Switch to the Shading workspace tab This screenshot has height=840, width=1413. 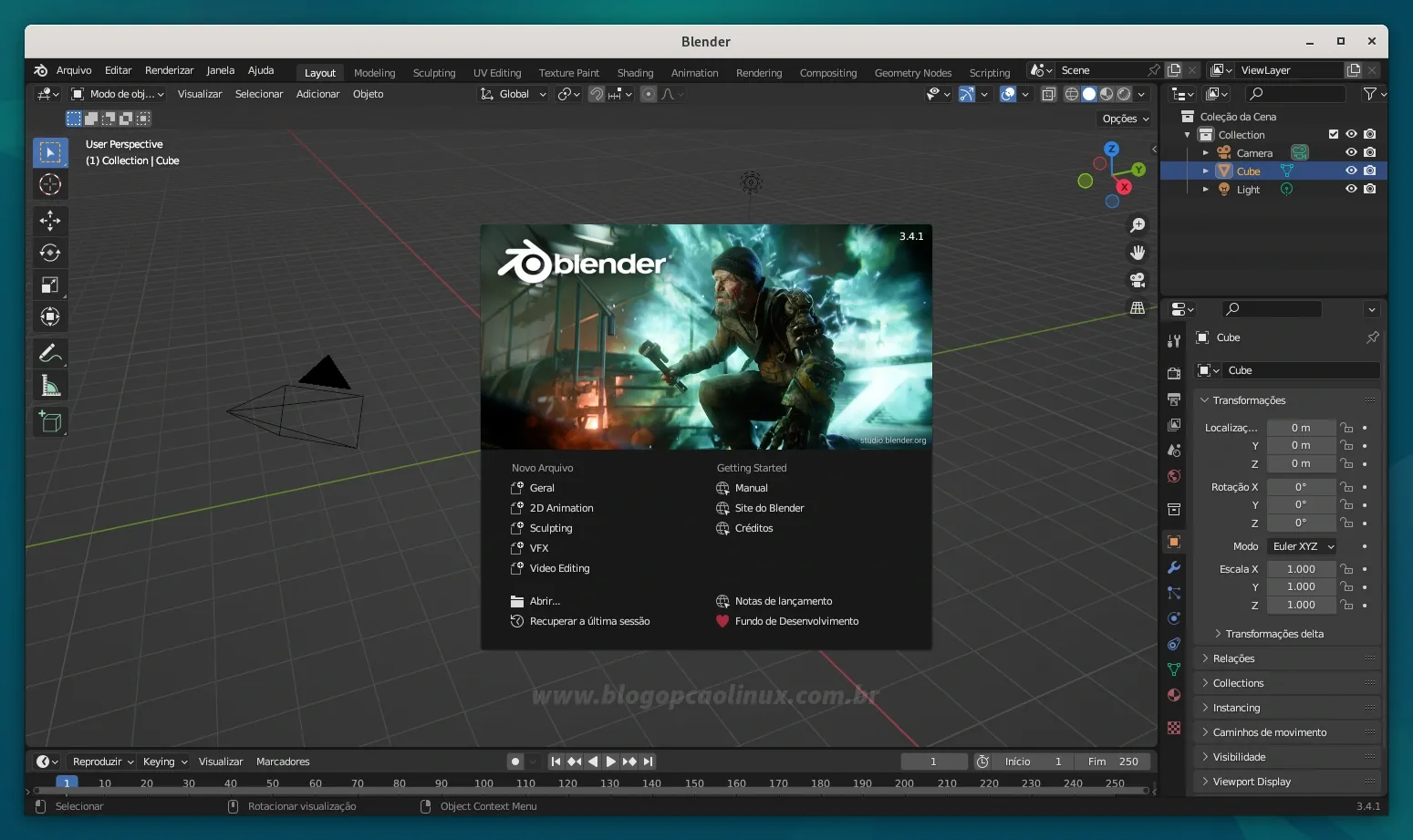pyautogui.click(x=635, y=73)
